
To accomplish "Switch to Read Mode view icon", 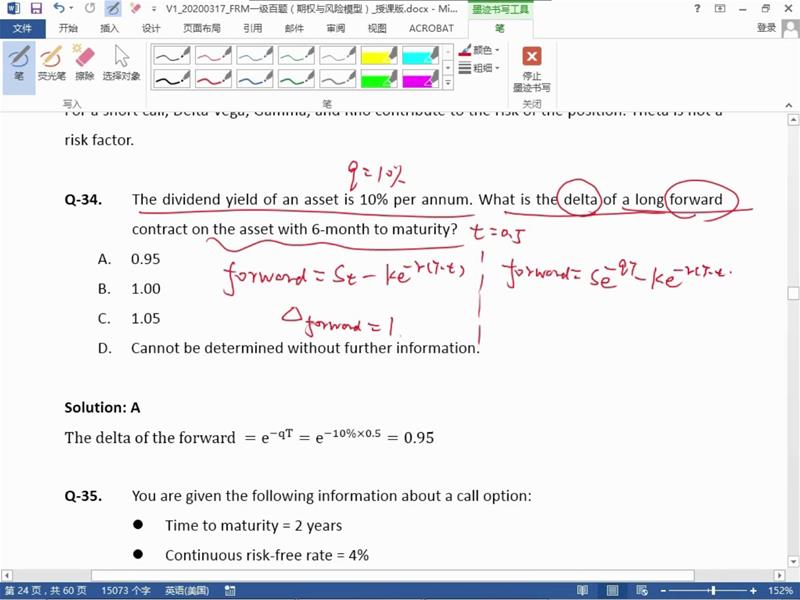I will (582, 591).
